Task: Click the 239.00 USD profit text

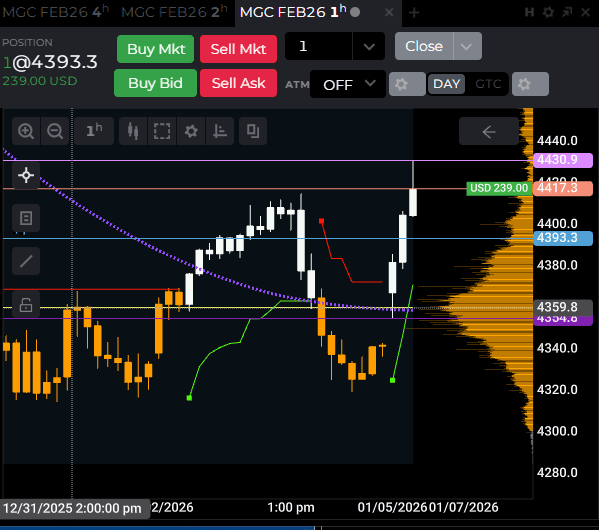Action: (40, 81)
